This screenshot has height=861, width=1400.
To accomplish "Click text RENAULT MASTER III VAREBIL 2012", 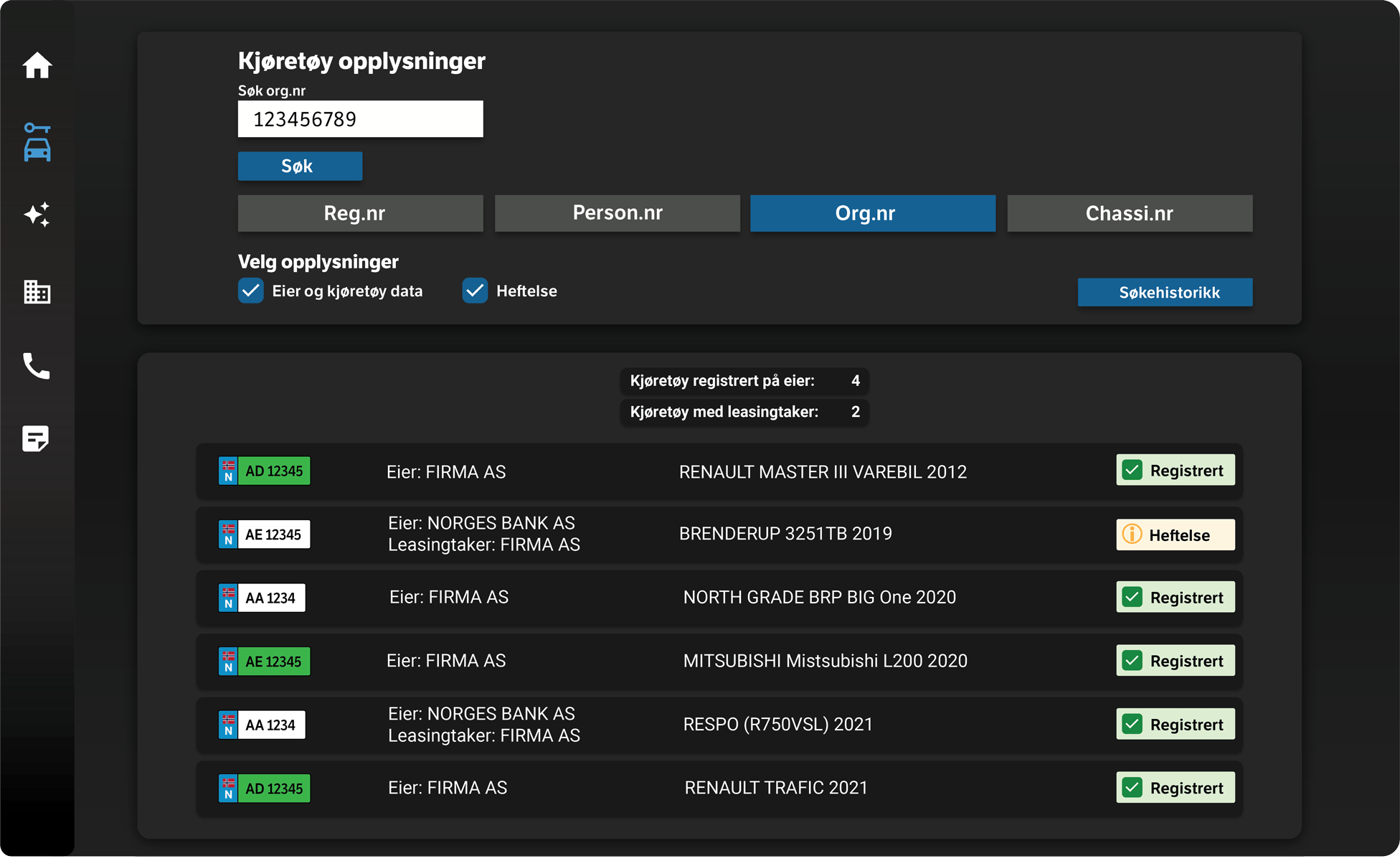I will tap(823, 472).
